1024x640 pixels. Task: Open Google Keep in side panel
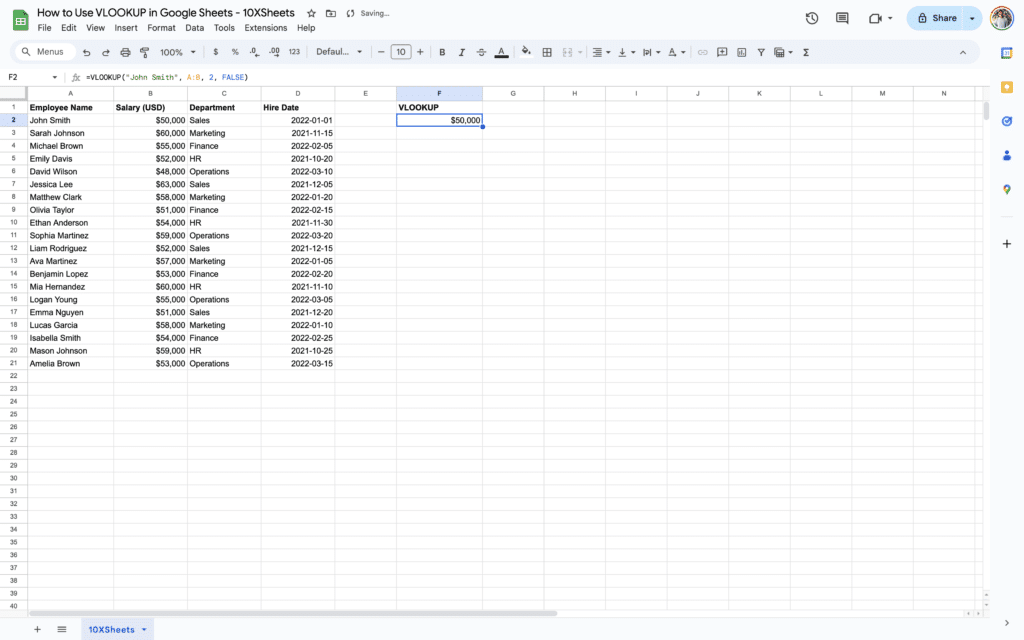[x=1007, y=87]
